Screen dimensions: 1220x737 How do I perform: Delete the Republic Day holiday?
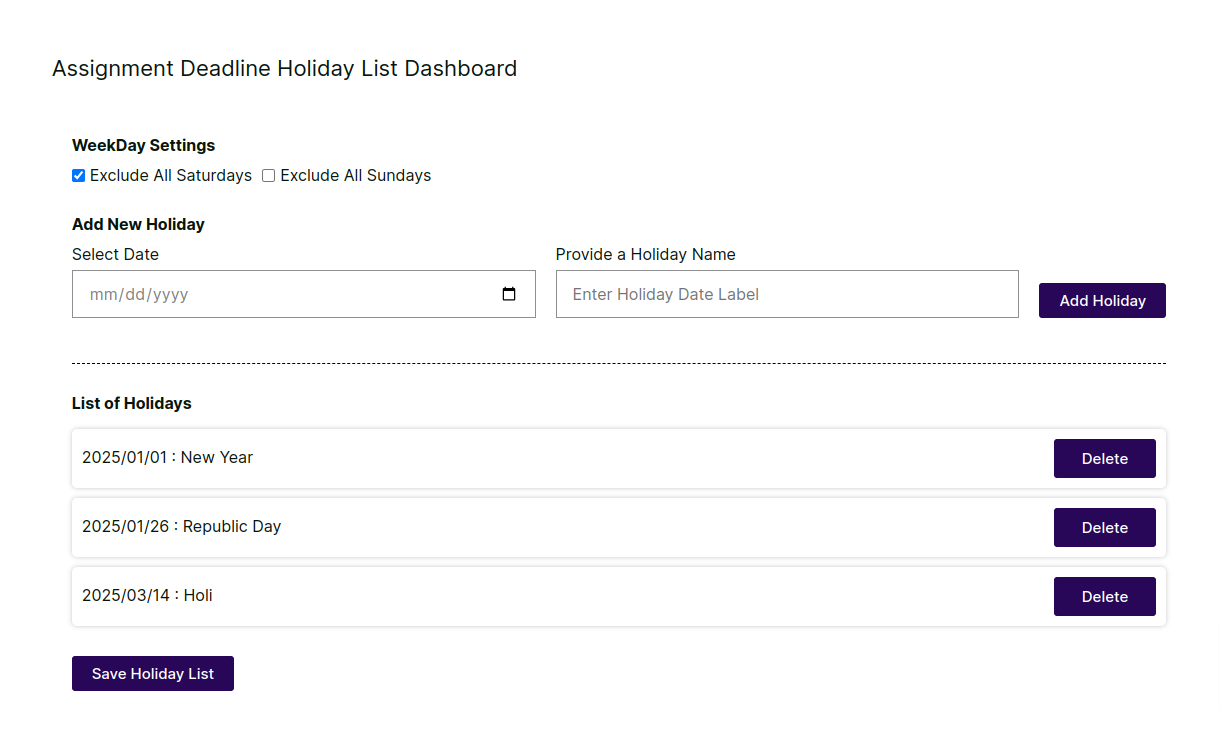(1104, 528)
